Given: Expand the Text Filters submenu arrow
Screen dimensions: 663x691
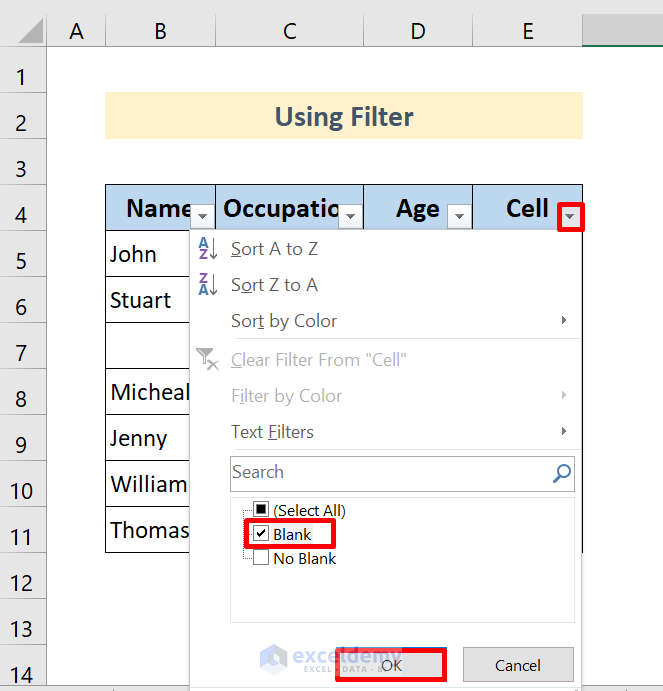Looking at the screenshot, I should 564,431.
